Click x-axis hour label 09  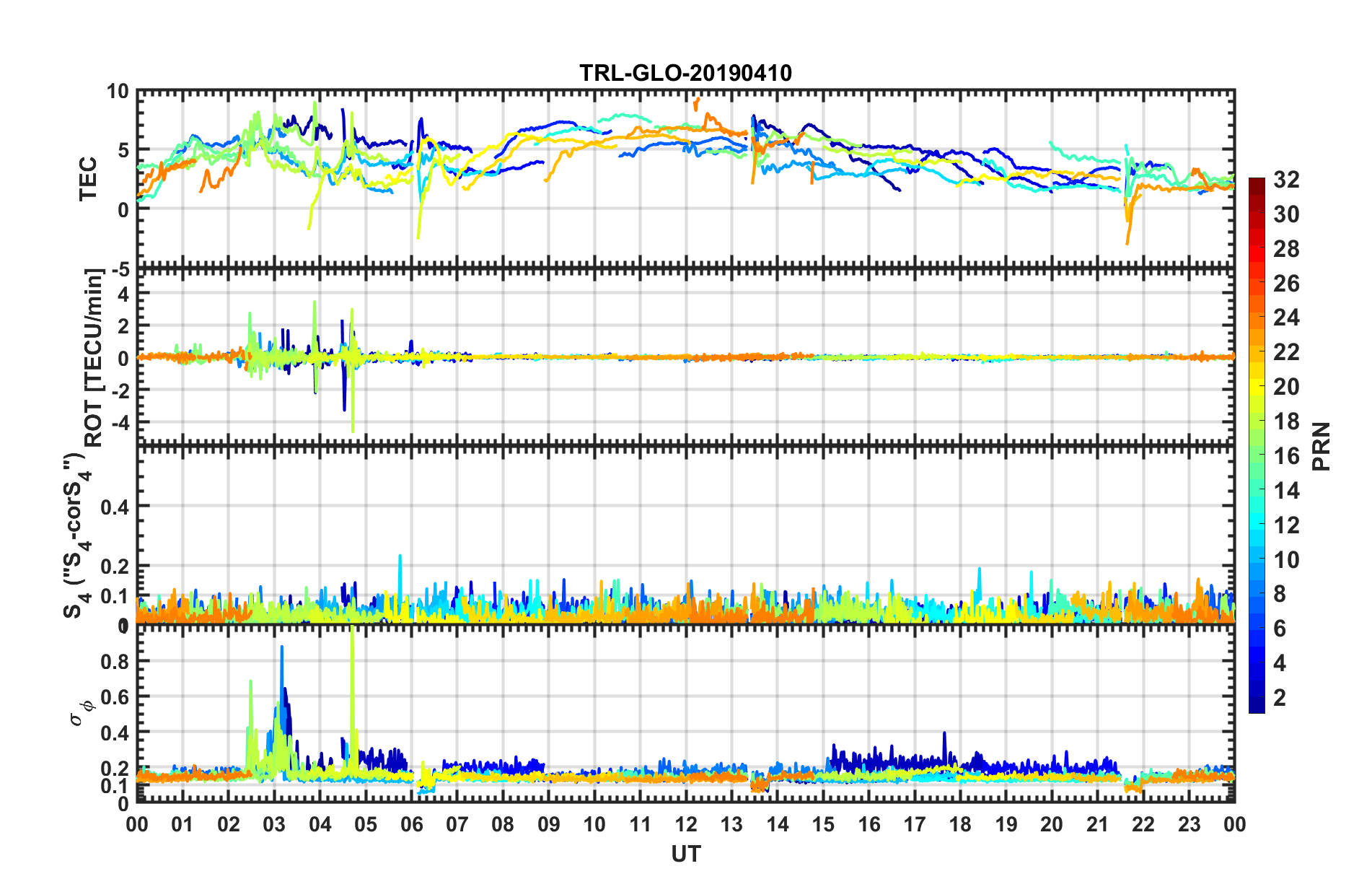tap(549, 824)
